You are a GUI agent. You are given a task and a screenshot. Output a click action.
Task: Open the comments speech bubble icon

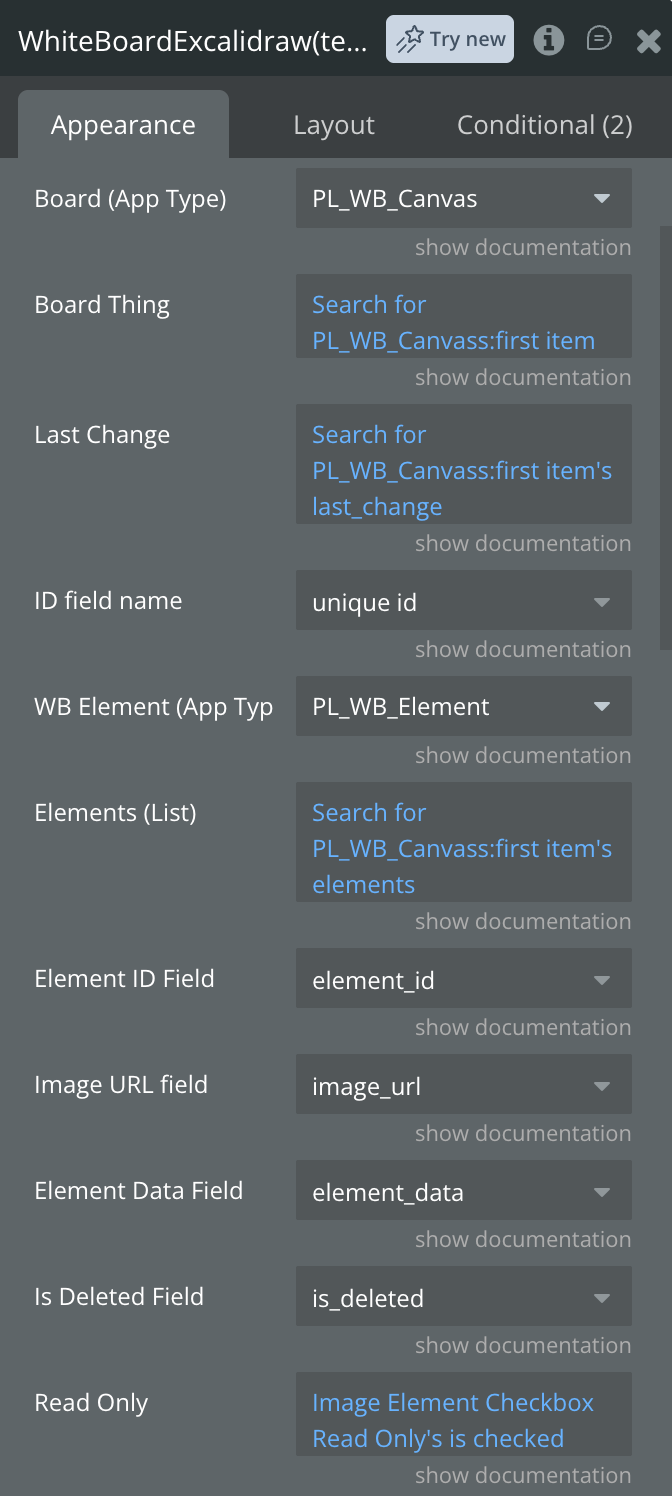[599, 39]
